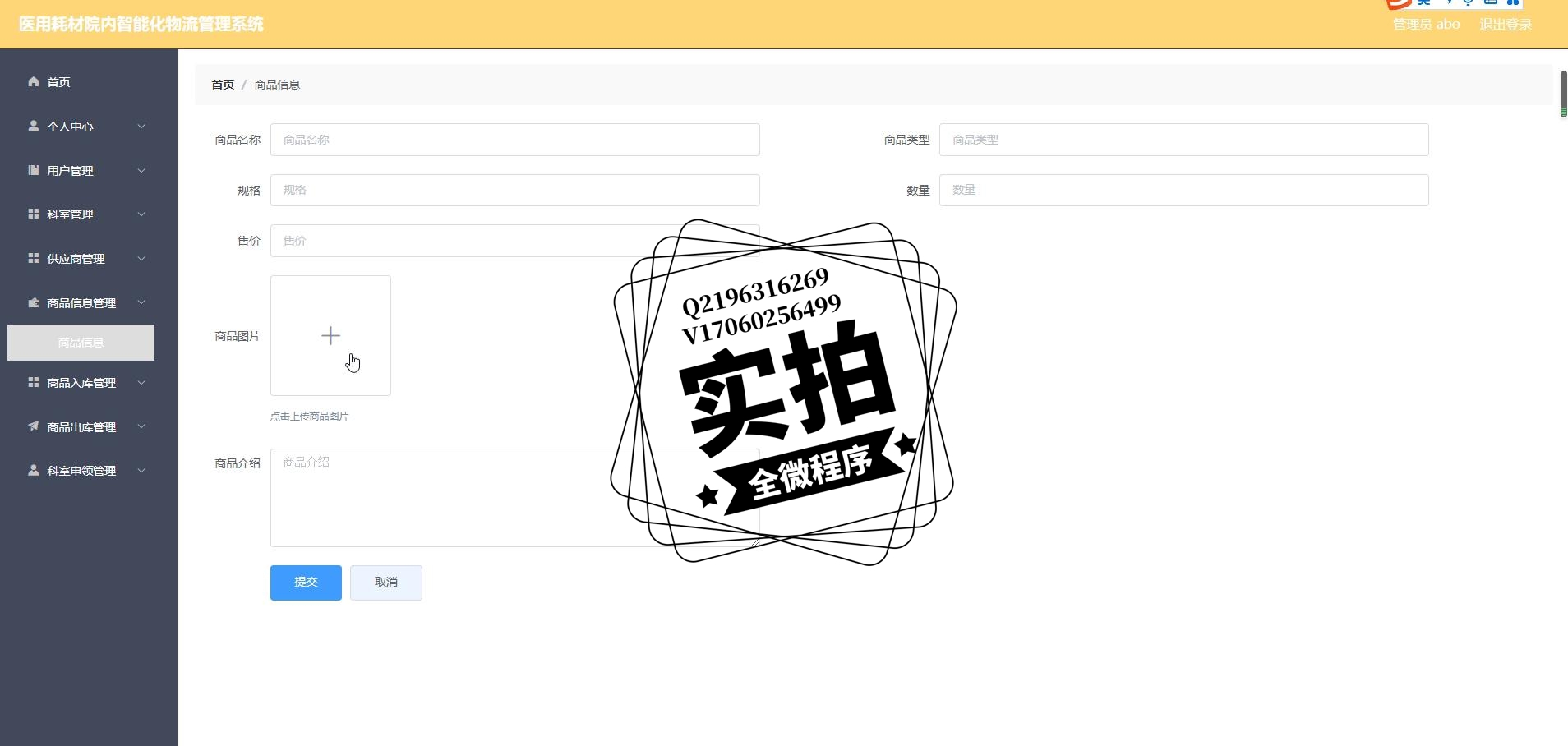Click the 商品信息 breadcrumb text
Screen dimensions: 1568x746
(x=277, y=85)
